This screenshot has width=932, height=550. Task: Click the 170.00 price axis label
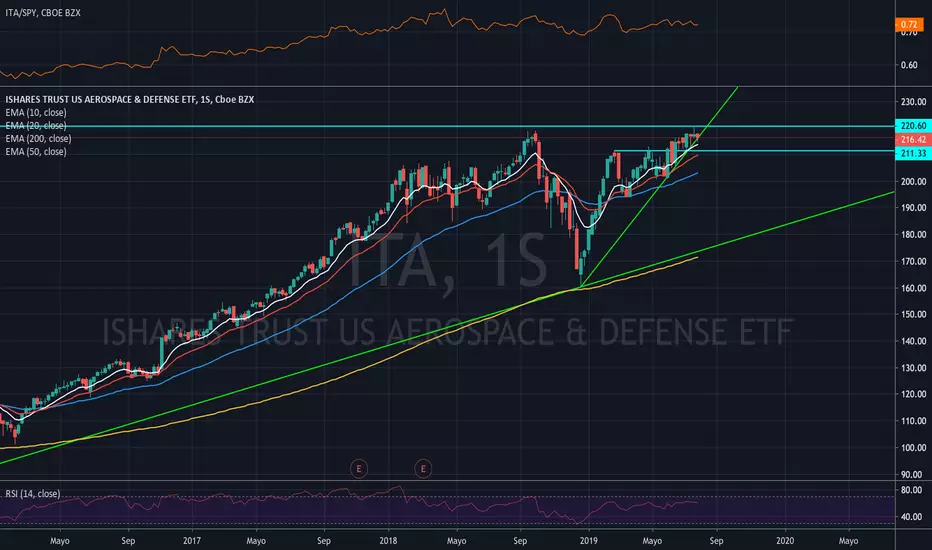tap(913, 261)
